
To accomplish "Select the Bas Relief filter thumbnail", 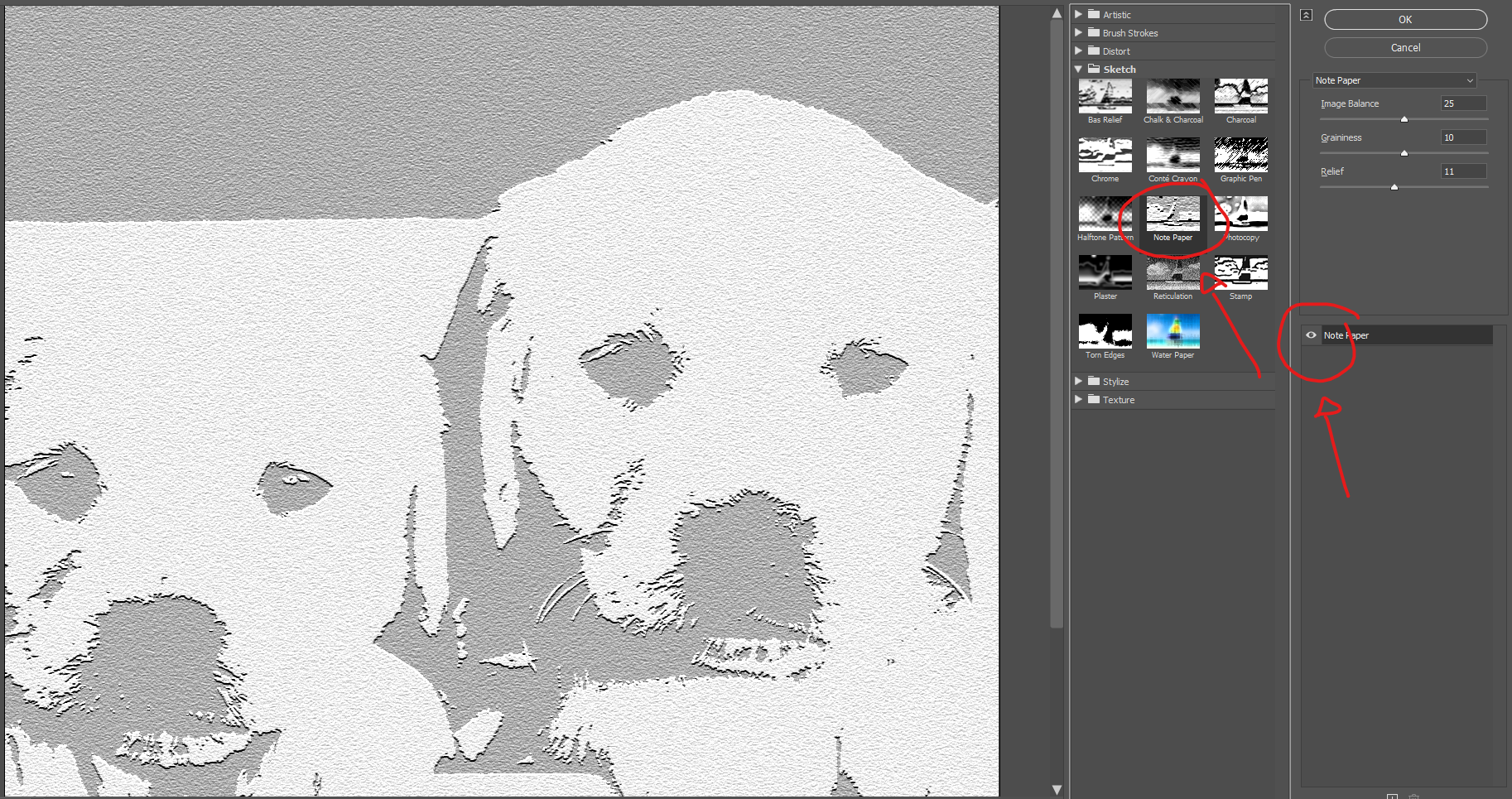I will click(1105, 95).
